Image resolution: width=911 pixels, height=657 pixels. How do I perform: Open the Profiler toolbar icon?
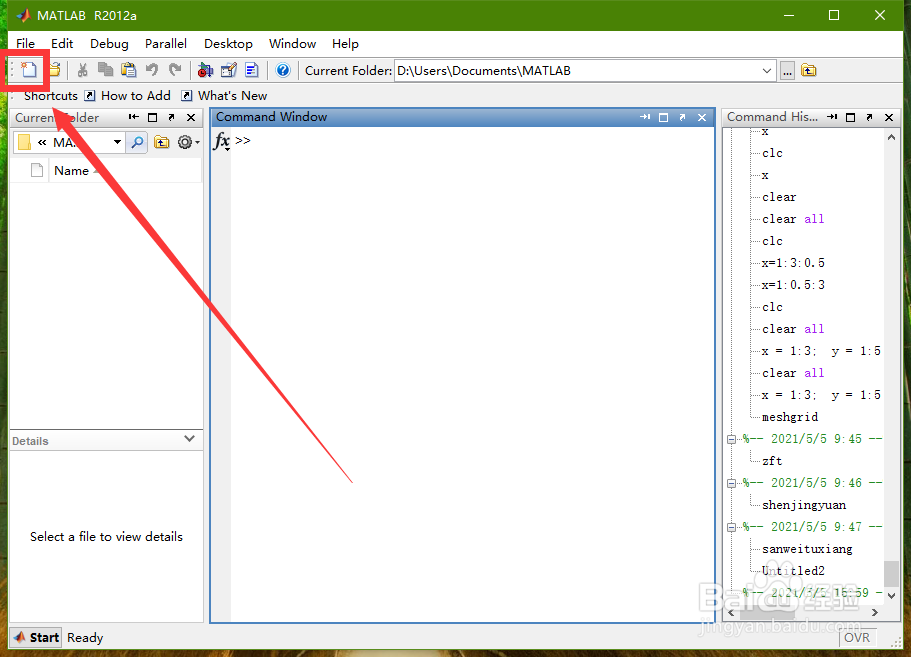(252, 70)
